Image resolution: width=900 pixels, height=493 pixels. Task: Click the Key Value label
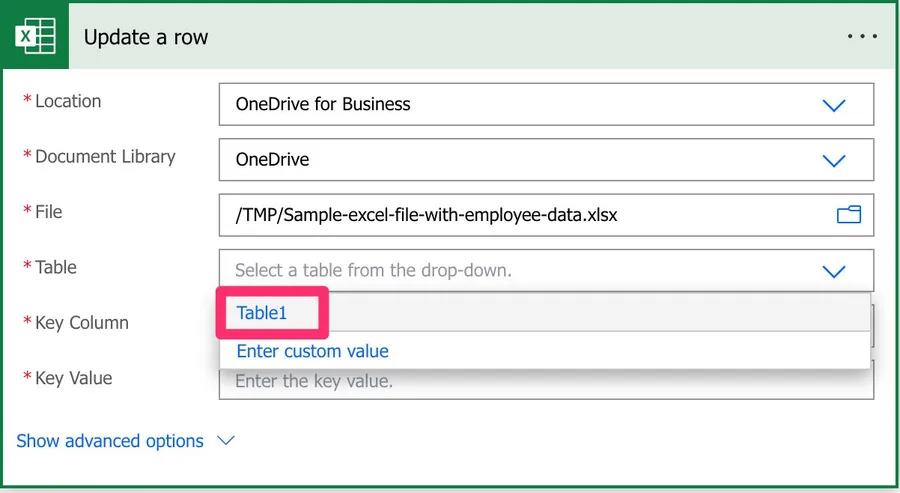click(x=73, y=378)
